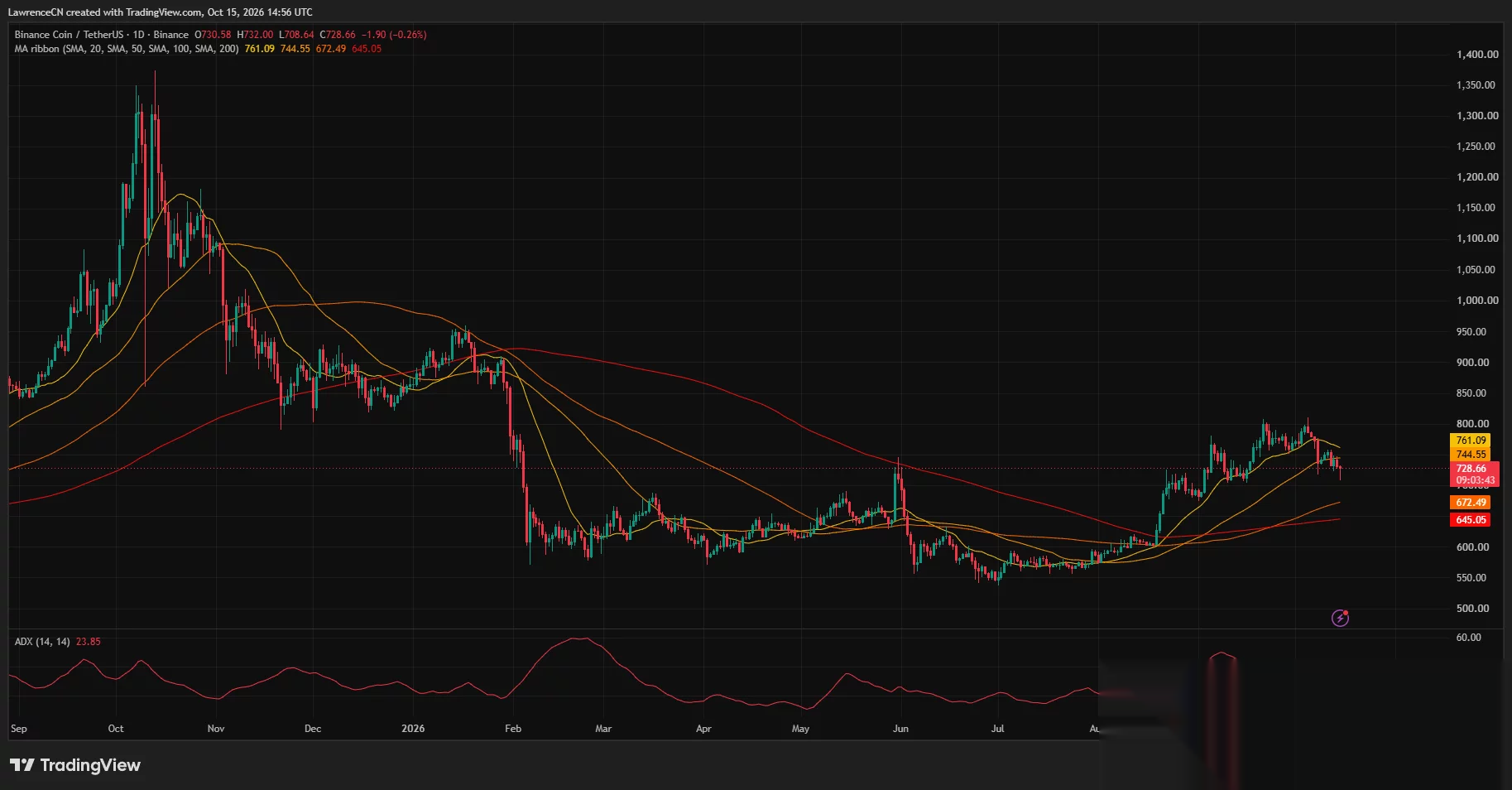Click the orange 744.55 price-axis tag

coord(1471,455)
